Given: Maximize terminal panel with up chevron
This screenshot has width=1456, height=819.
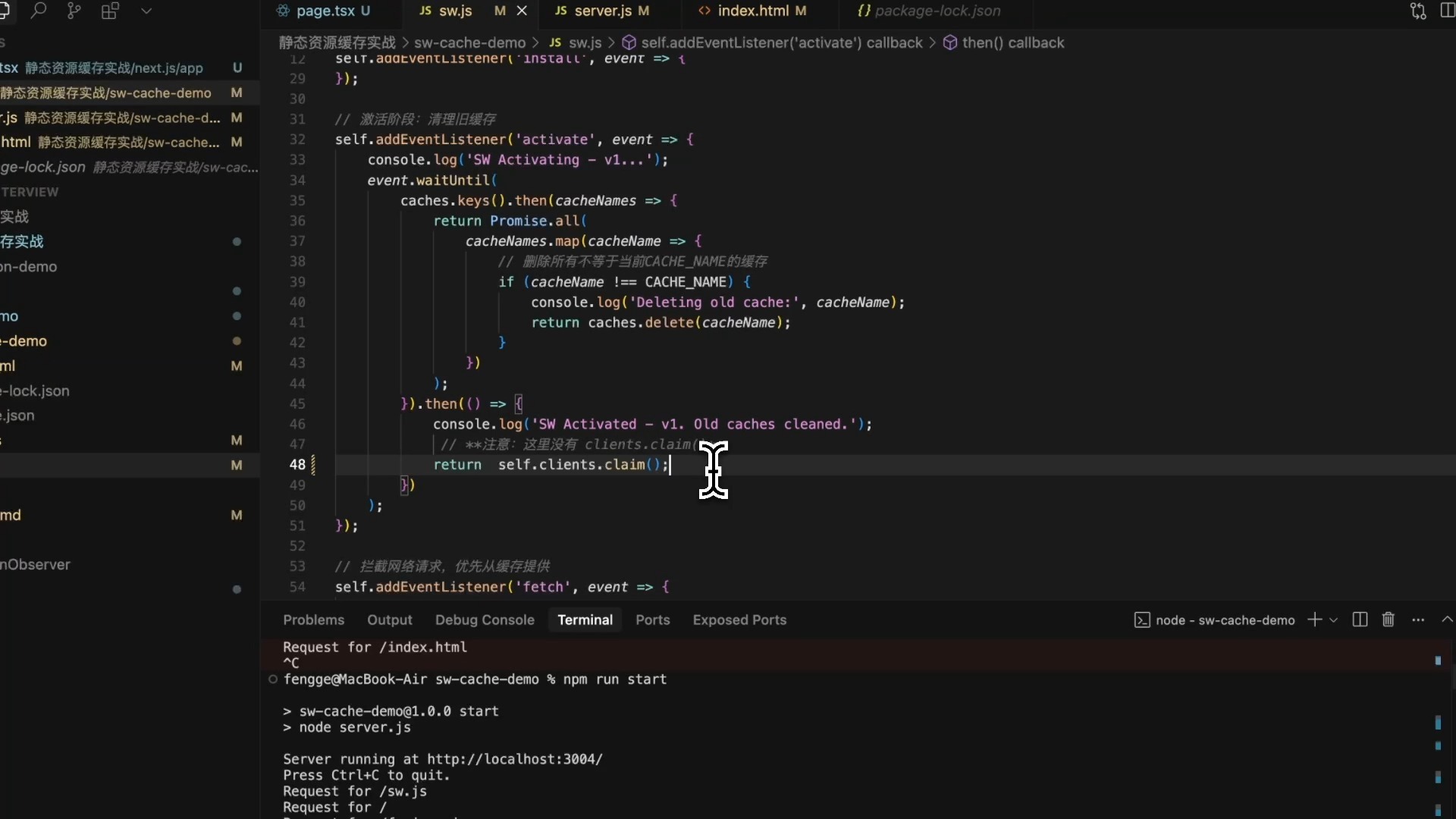Looking at the screenshot, I should coord(1447,620).
